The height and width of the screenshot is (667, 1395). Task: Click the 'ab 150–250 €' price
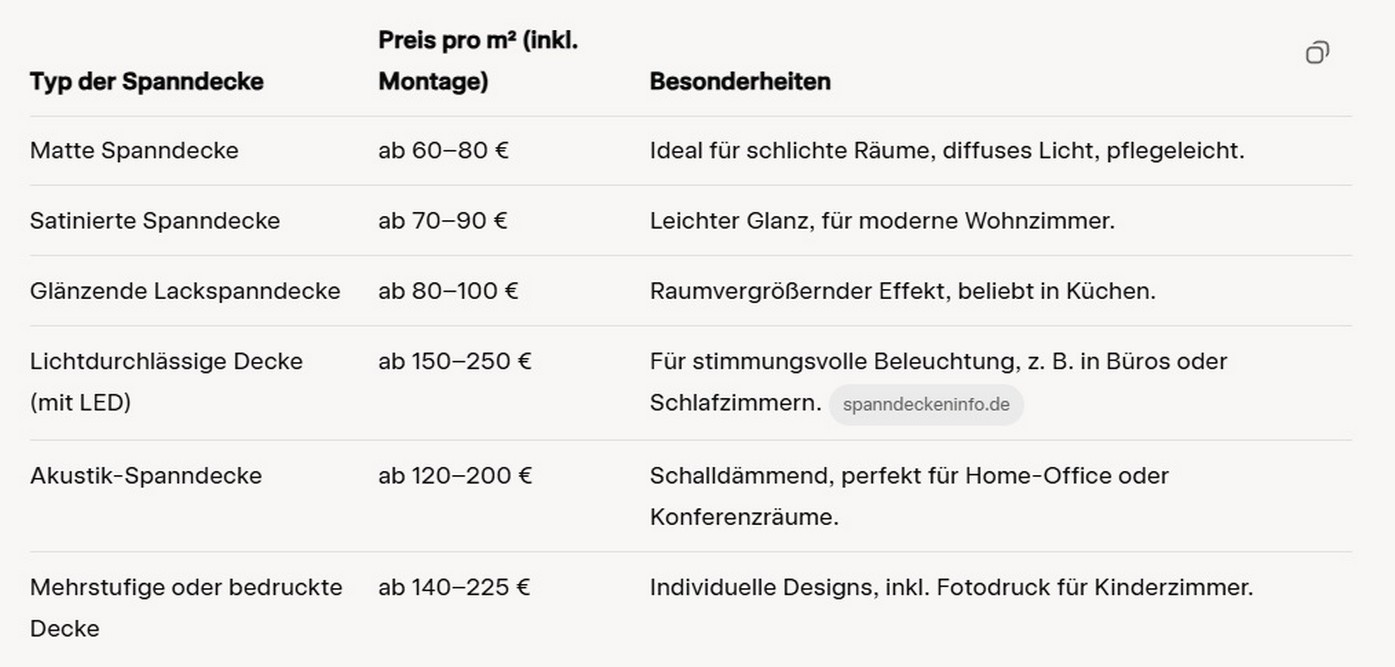(x=455, y=361)
